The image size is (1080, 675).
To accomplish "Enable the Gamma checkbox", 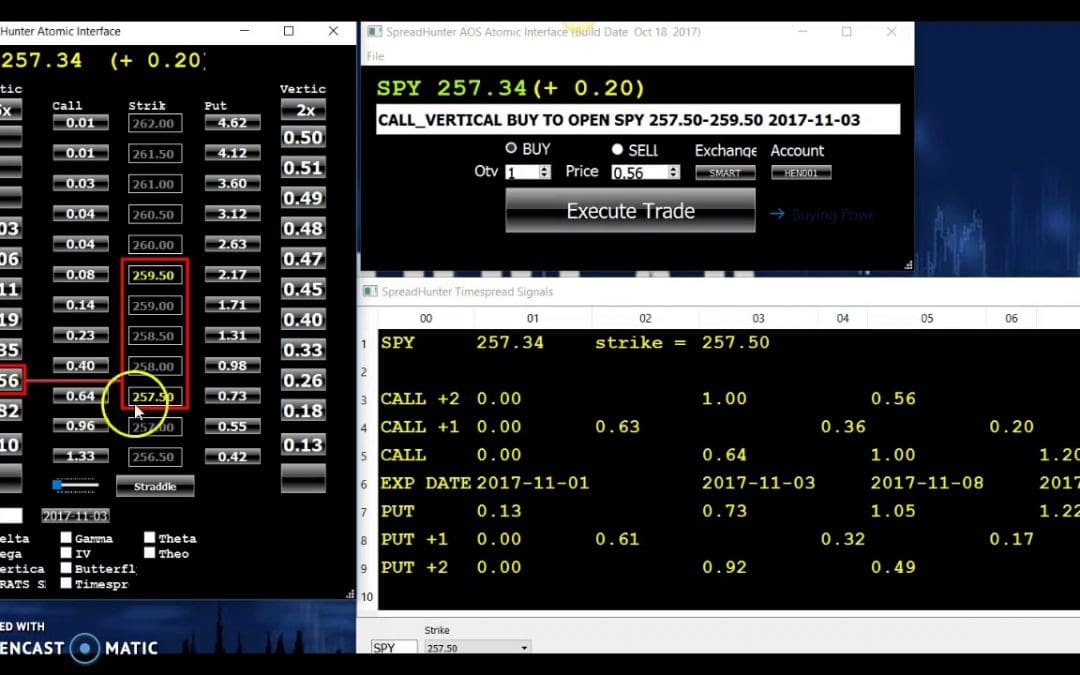I will point(66,537).
